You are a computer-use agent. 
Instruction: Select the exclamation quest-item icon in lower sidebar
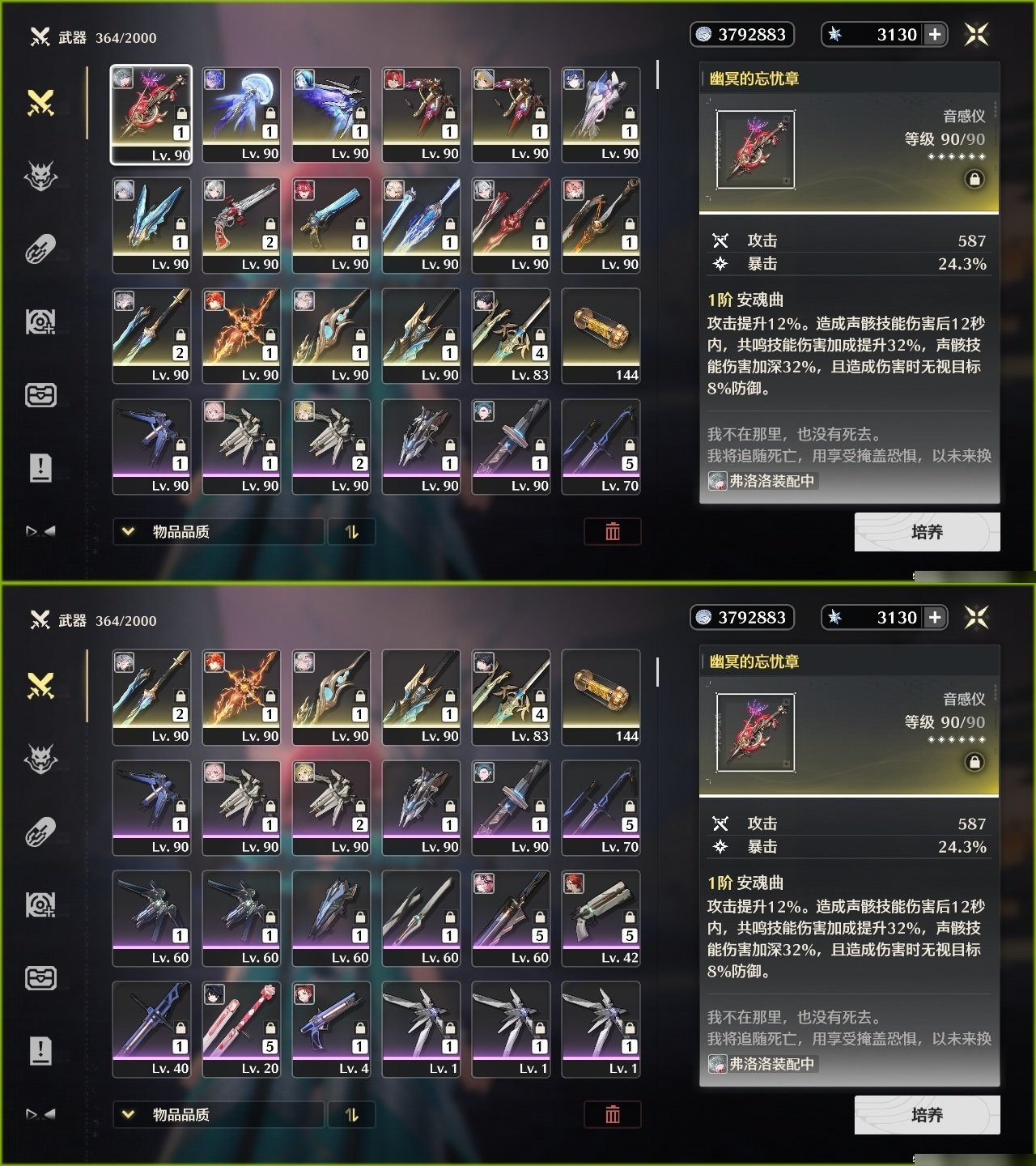[40, 1050]
